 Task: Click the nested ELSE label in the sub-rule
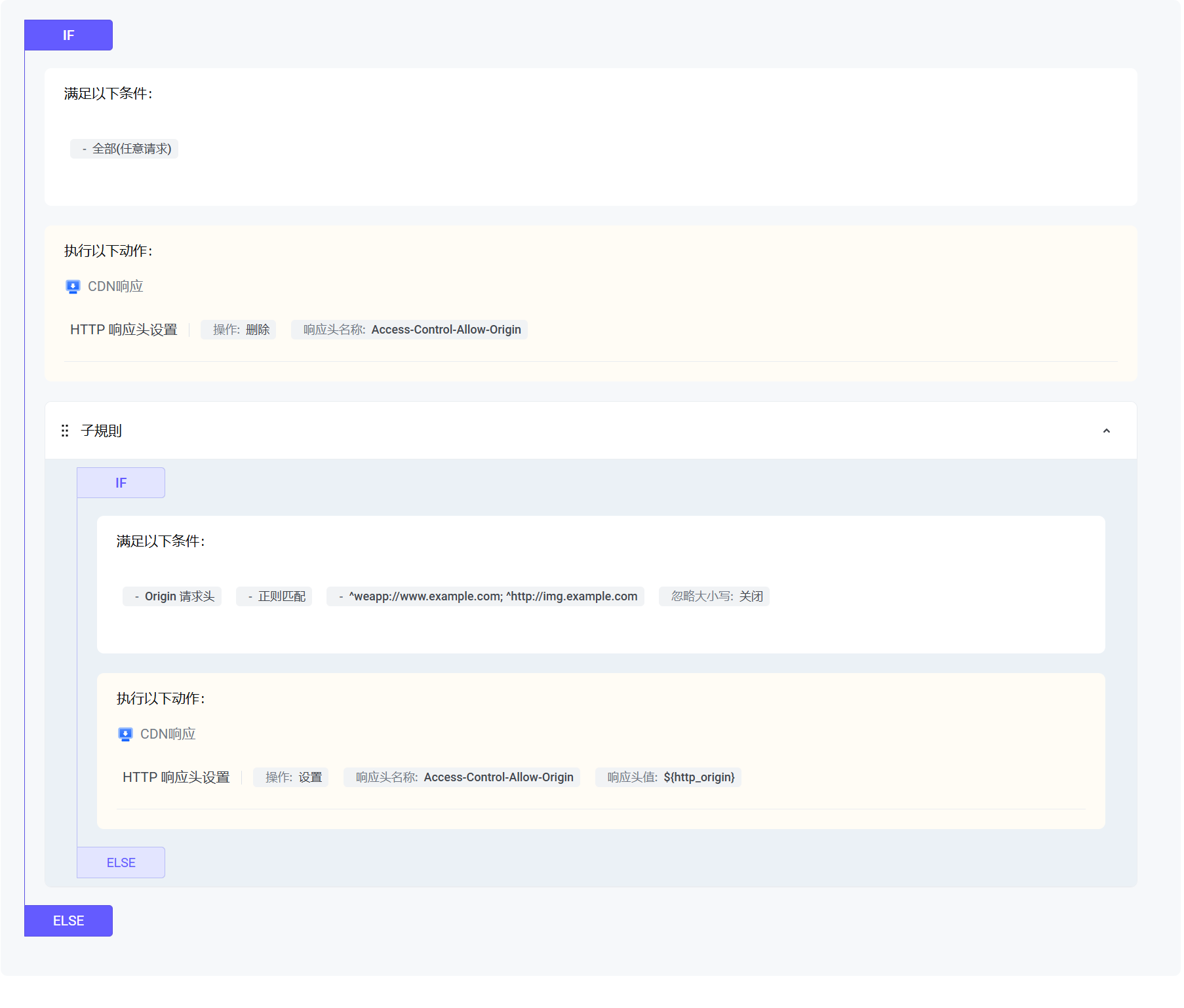coord(121,863)
